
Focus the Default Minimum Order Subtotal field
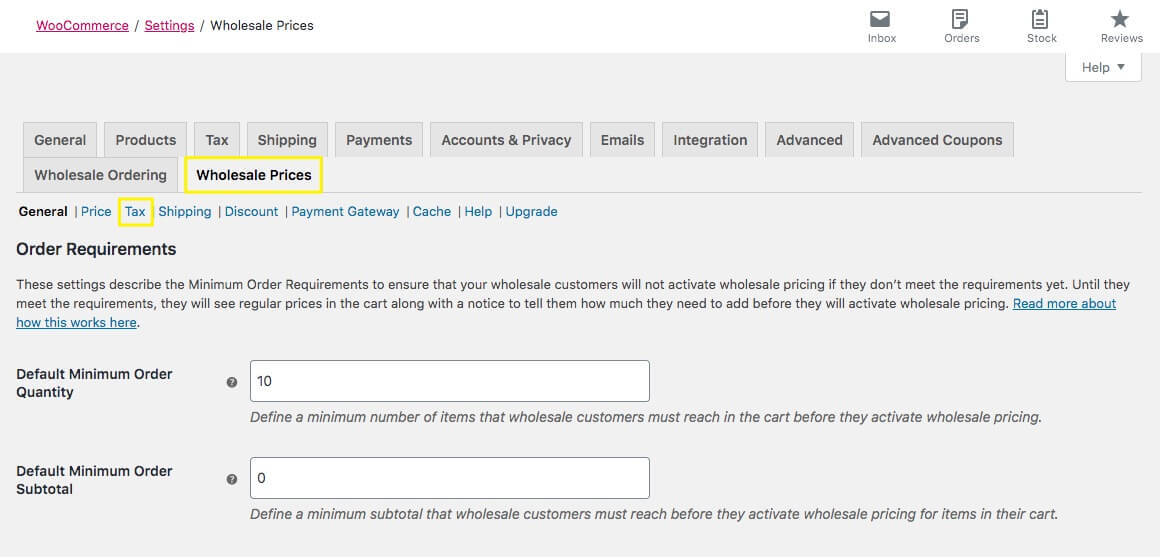click(449, 478)
